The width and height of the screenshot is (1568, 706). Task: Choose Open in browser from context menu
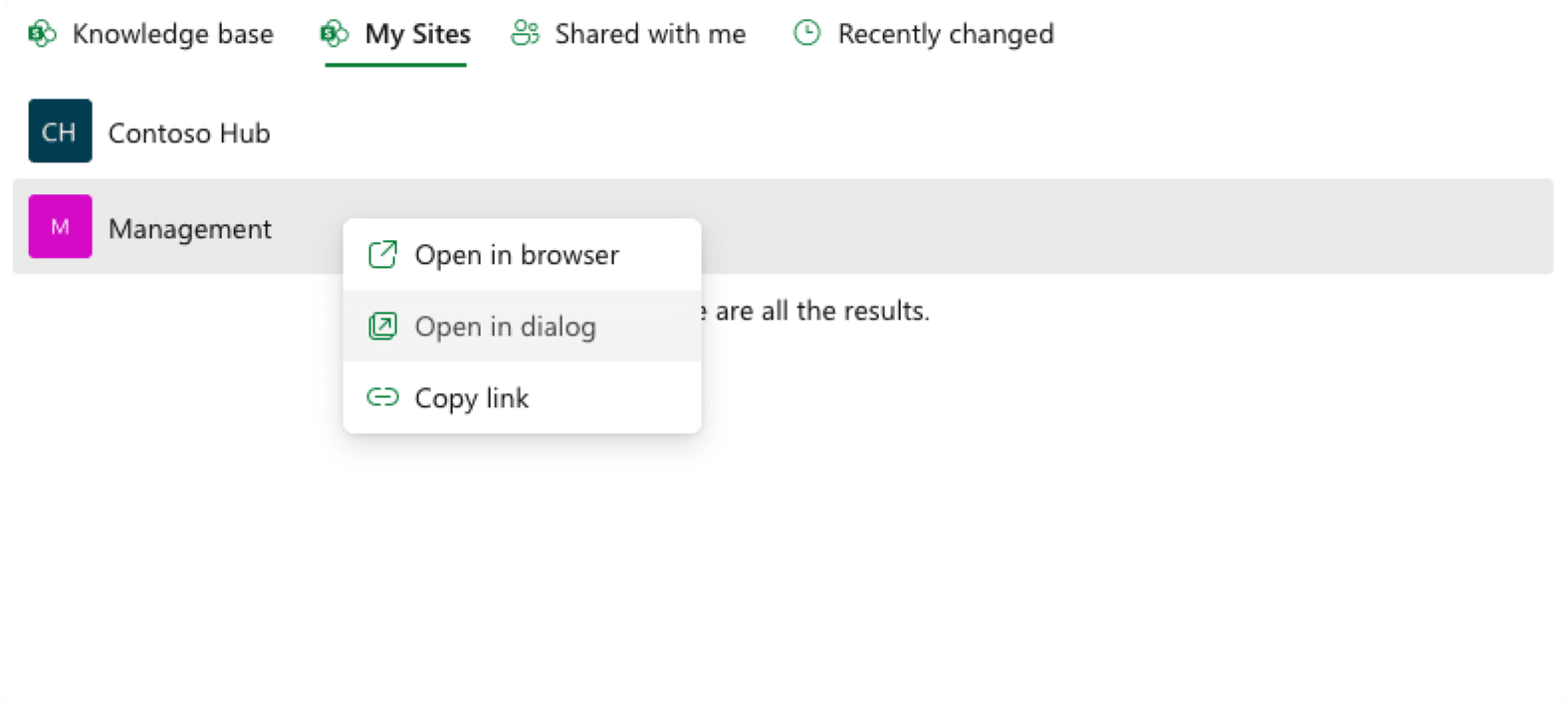[517, 255]
